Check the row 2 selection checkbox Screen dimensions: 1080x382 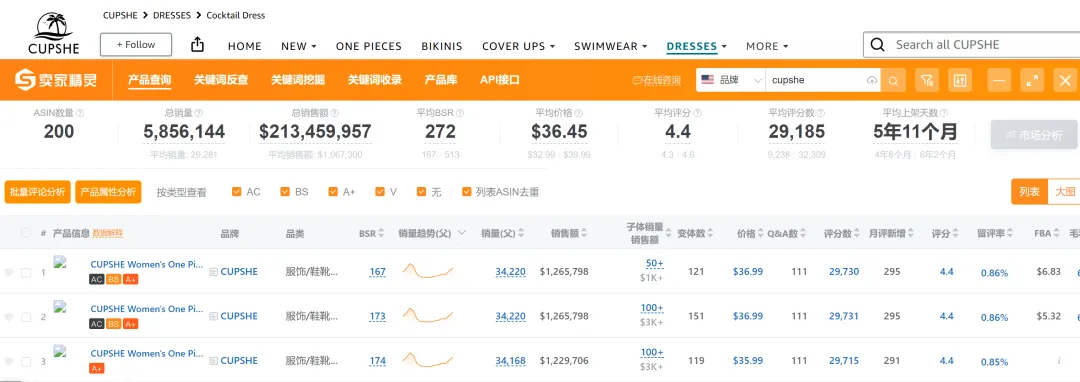26,317
